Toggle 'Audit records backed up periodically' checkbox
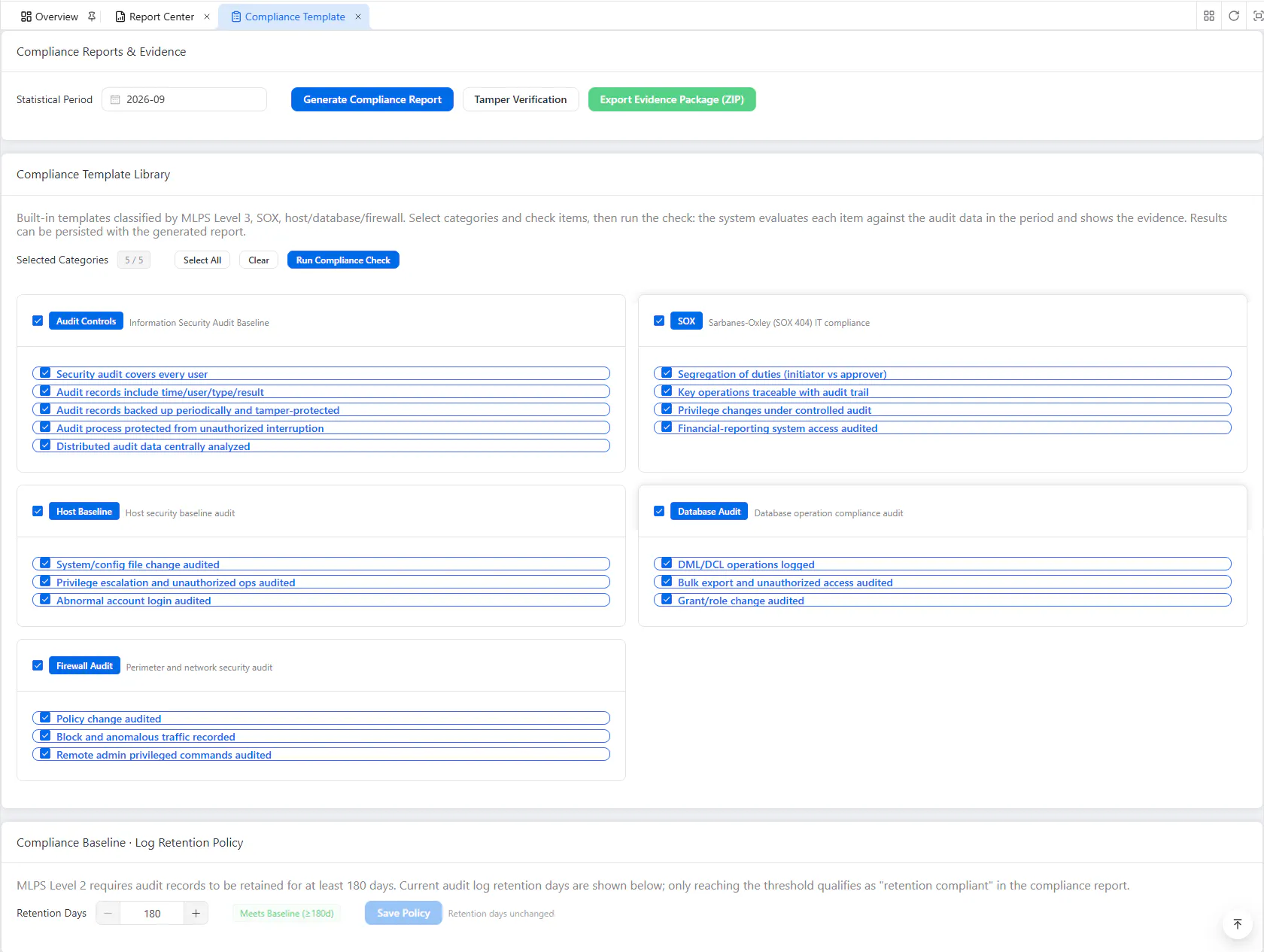The width and height of the screenshot is (1264, 952). click(45, 409)
